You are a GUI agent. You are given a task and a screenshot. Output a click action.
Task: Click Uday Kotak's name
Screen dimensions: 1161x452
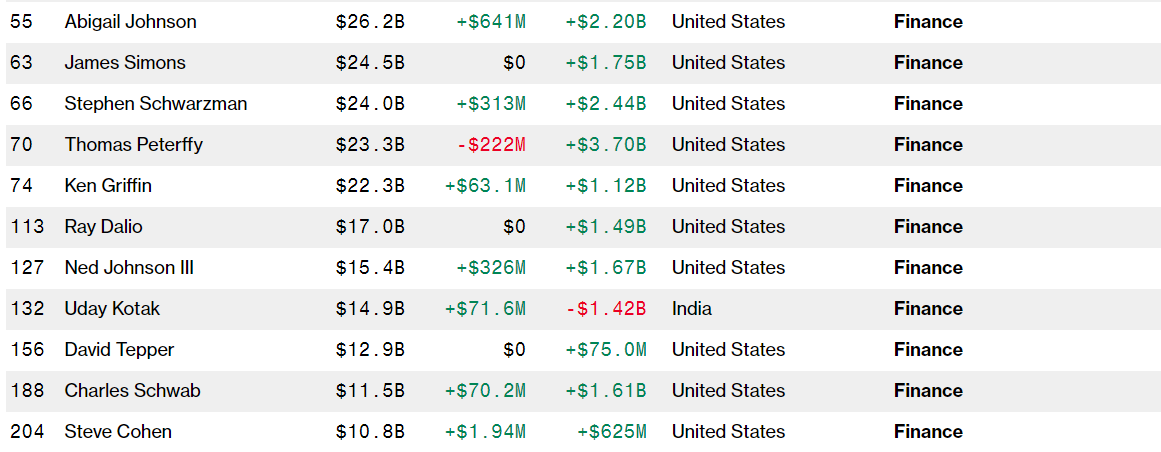(x=112, y=308)
